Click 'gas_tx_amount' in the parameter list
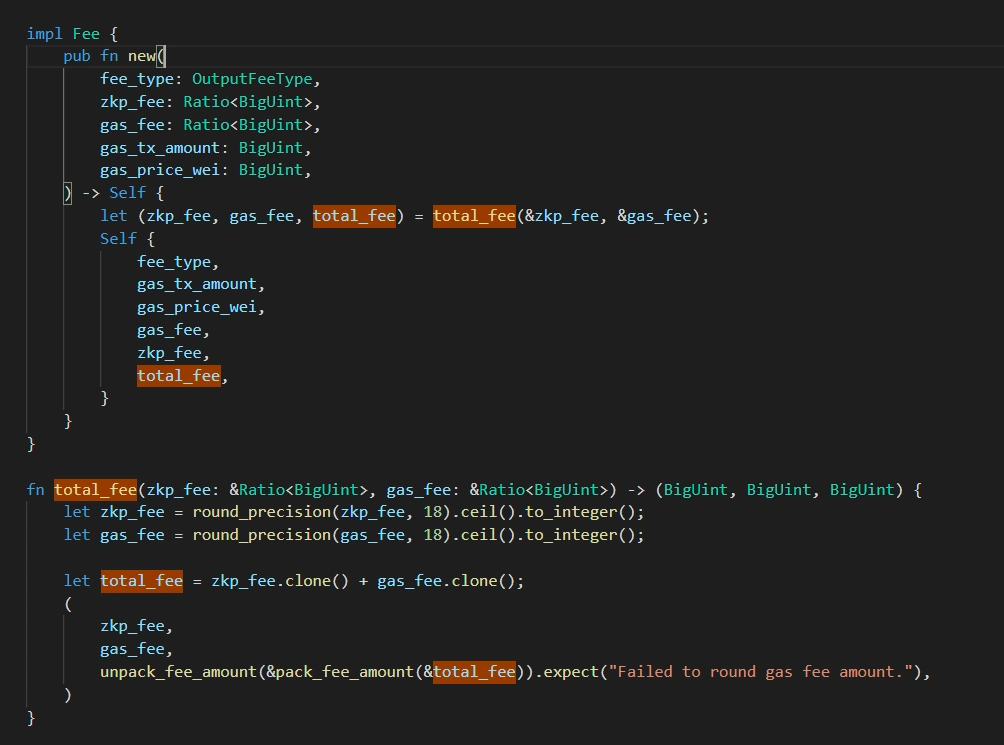The height and width of the screenshot is (745, 1004). [159, 148]
